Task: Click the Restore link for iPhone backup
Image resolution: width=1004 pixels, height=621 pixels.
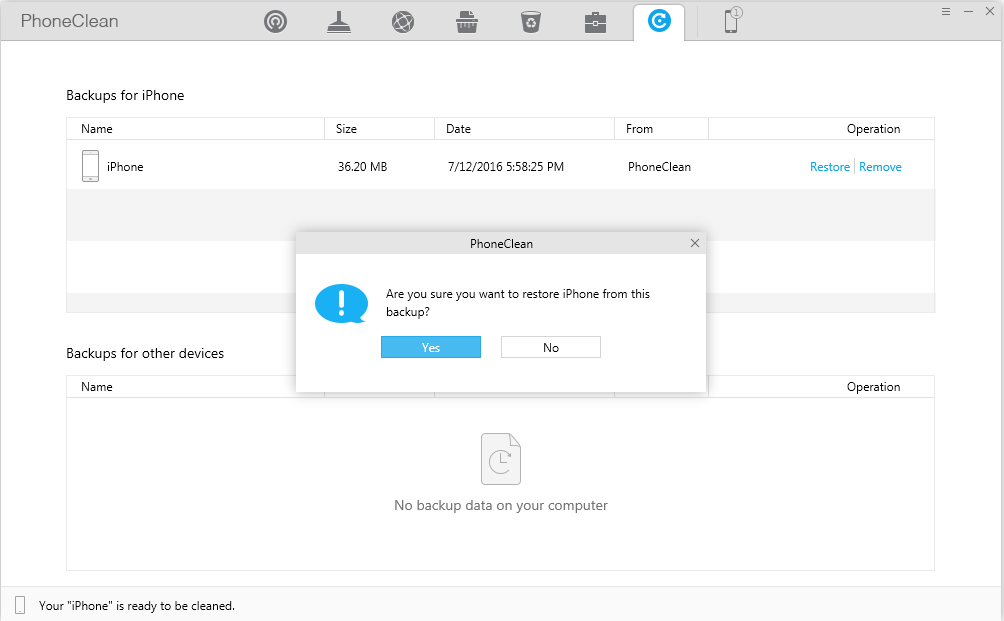Action: pyautogui.click(x=829, y=167)
